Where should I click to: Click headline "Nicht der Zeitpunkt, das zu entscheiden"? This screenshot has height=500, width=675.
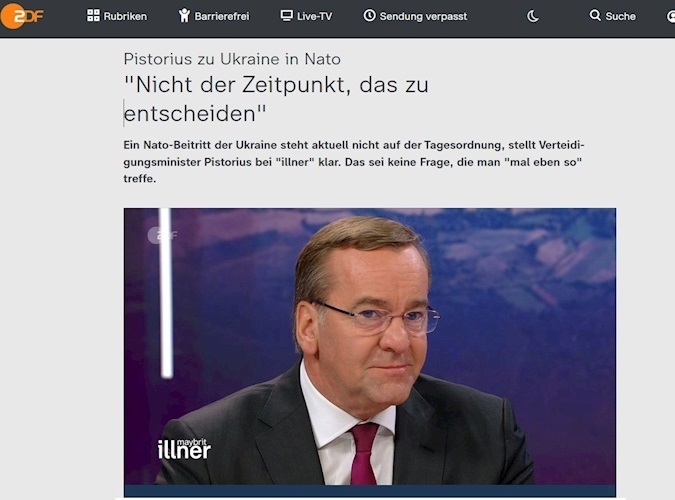tap(276, 99)
